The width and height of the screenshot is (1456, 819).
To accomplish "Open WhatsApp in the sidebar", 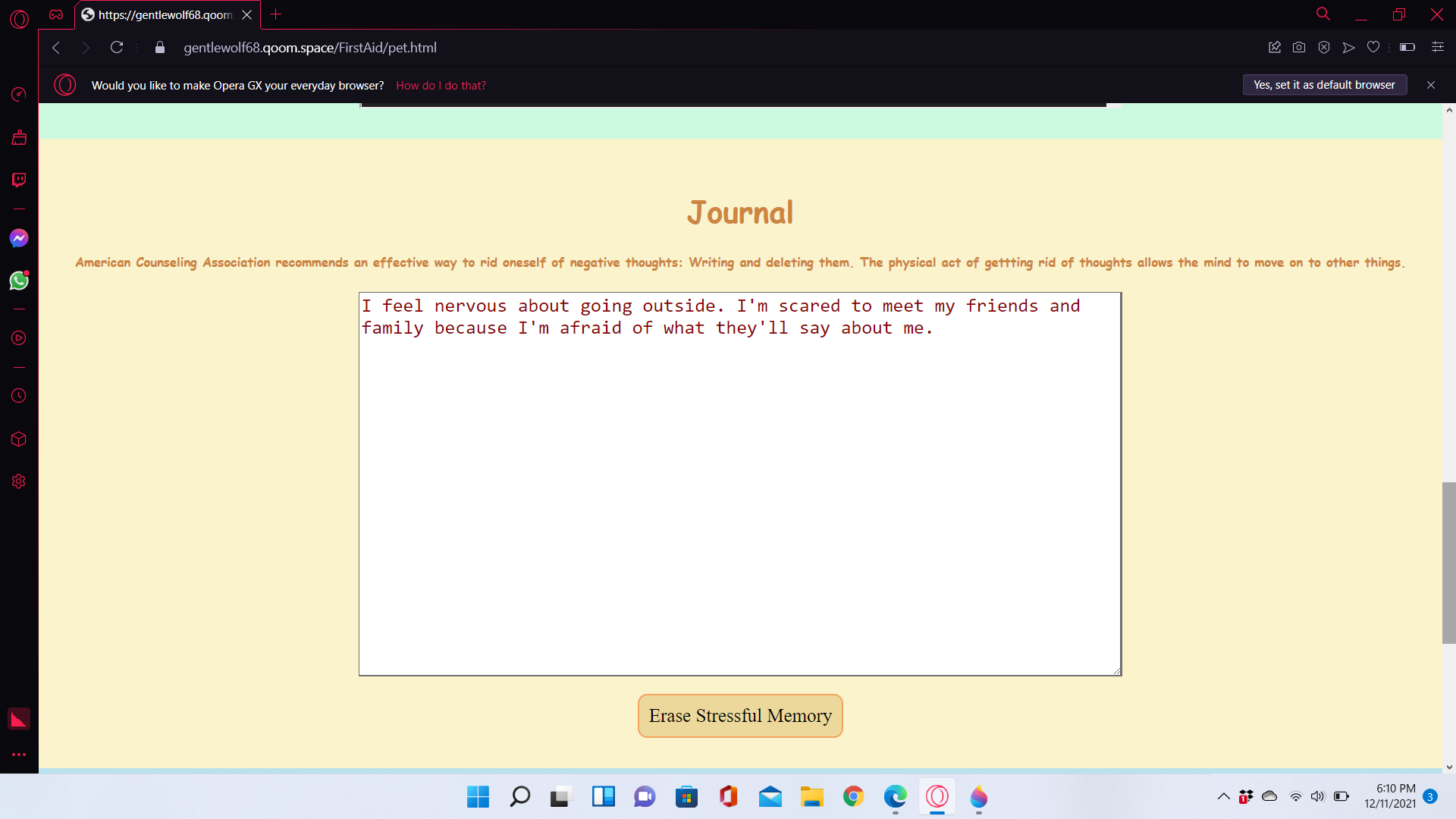I will tap(19, 281).
